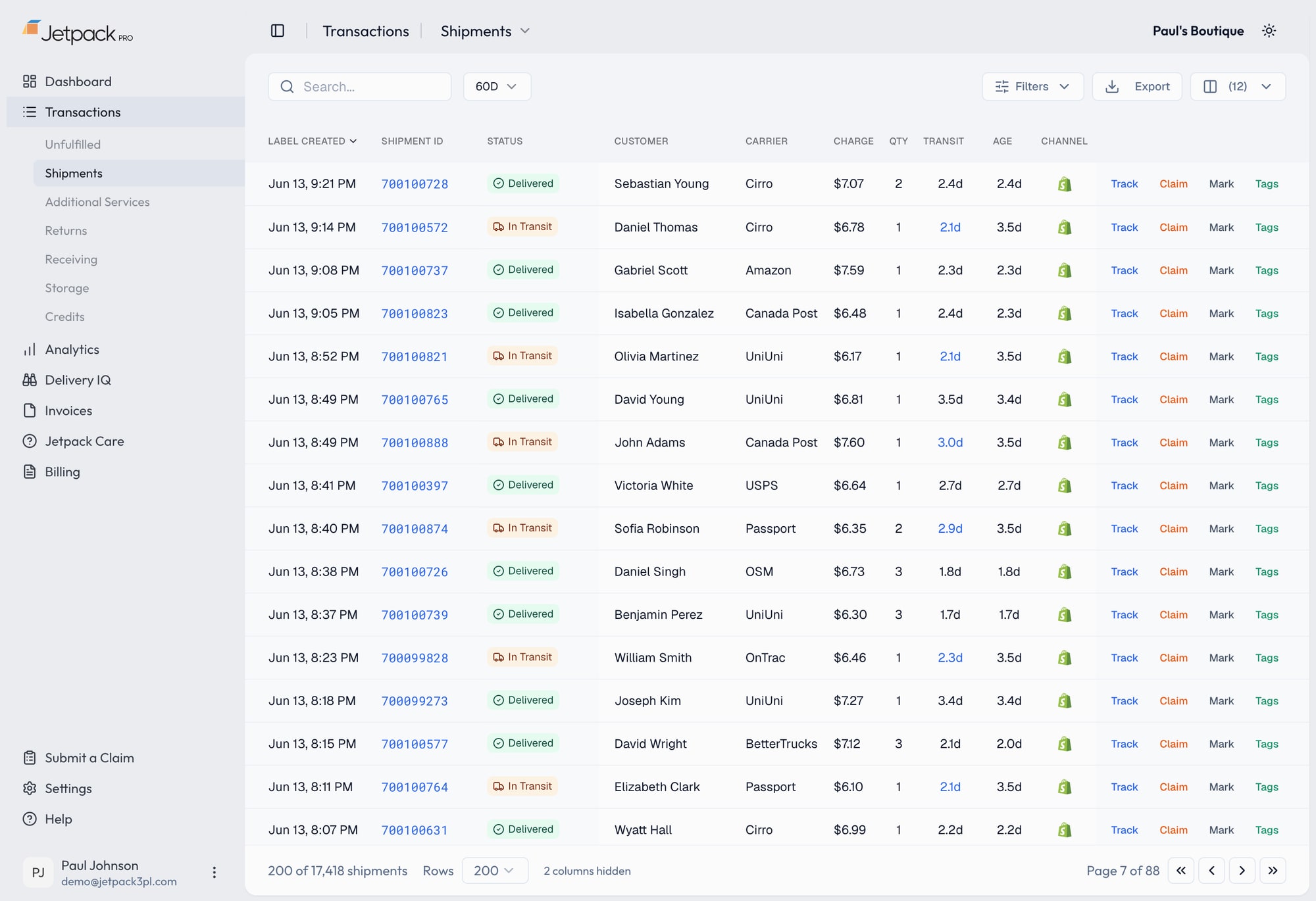Click transit 2.3d for William Smith
This screenshot has height=901, width=1316.
coord(949,658)
